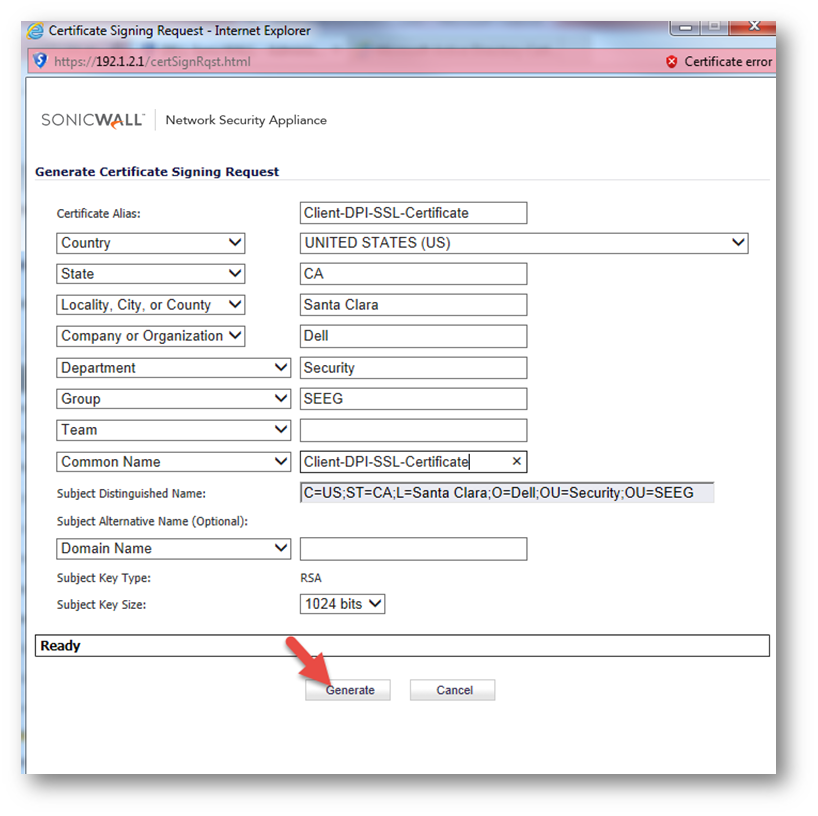The image size is (818, 816).
Task: Click the SonicWall logo
Action: [92, 121]
